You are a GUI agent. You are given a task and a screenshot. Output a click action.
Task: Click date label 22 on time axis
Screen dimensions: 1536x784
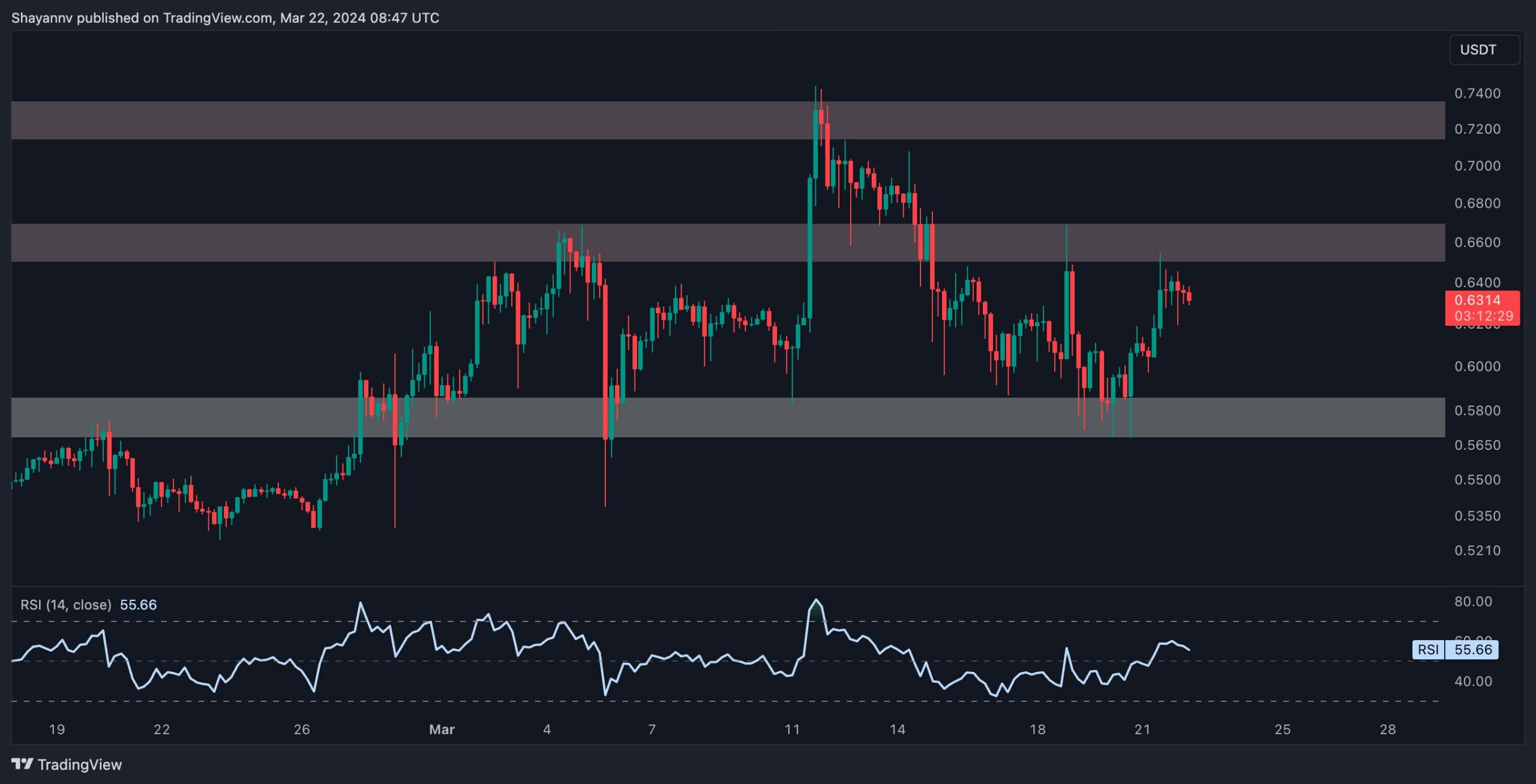162,729
